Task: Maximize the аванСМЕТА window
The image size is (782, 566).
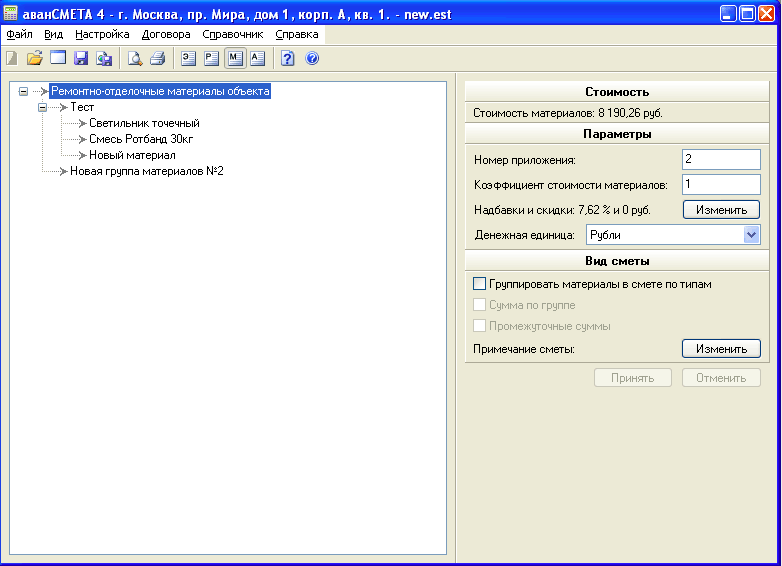Action: pyautogui.click(x=747, y=13)
